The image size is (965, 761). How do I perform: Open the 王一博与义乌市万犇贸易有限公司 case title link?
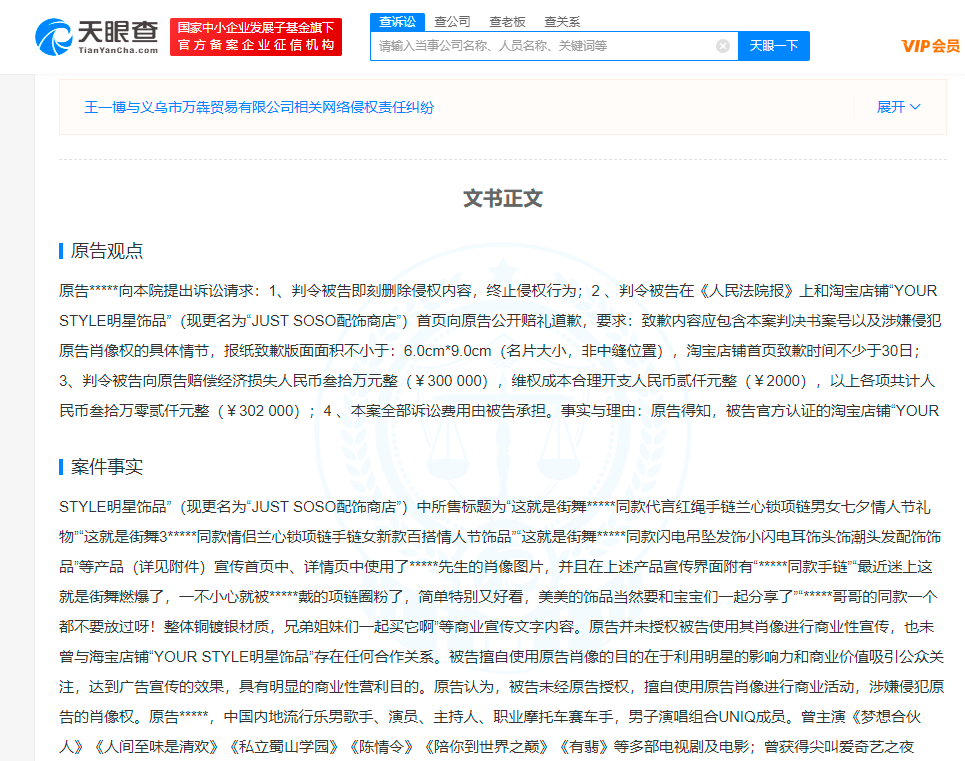coord(259,108)
